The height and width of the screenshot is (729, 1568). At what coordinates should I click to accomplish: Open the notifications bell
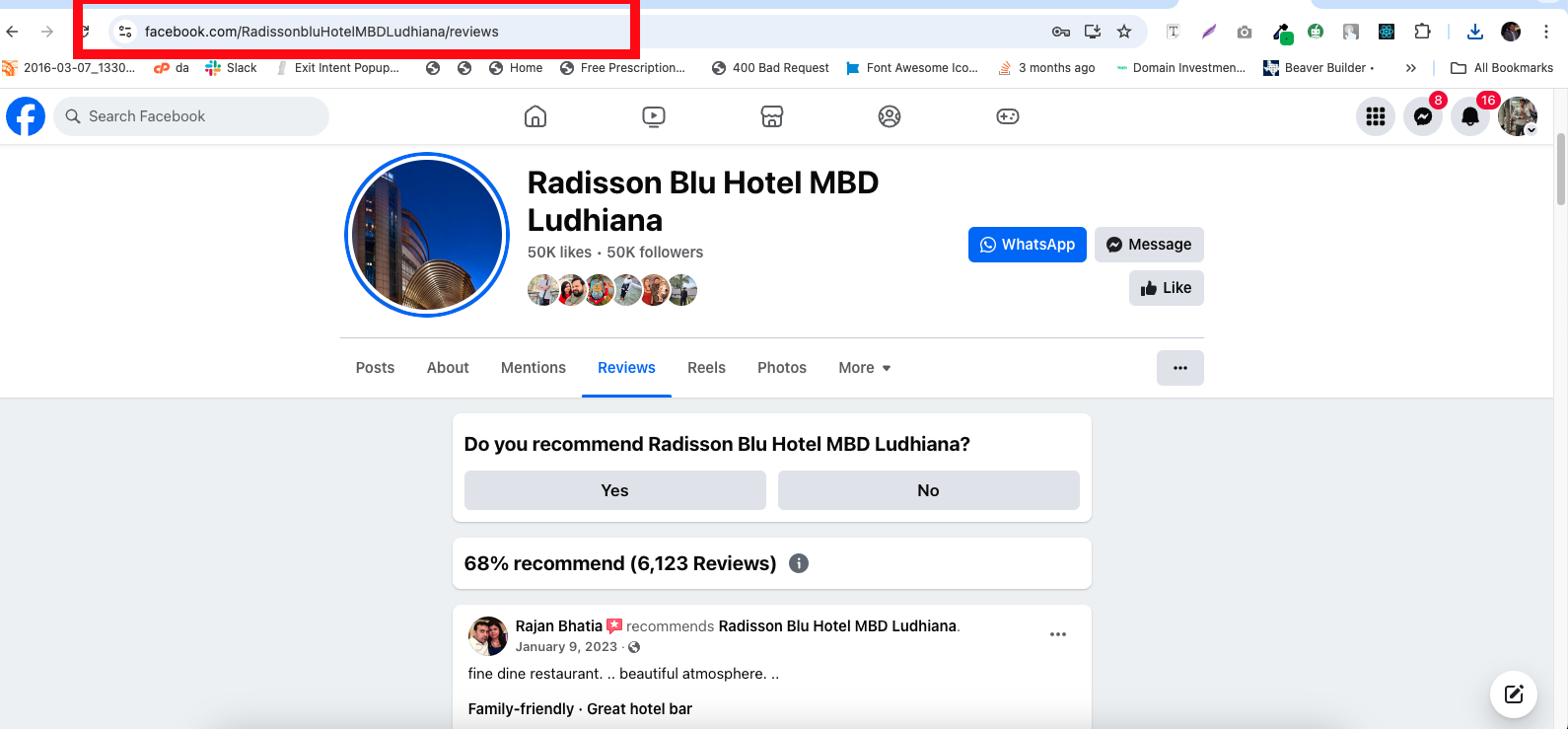click(1469, 116)
